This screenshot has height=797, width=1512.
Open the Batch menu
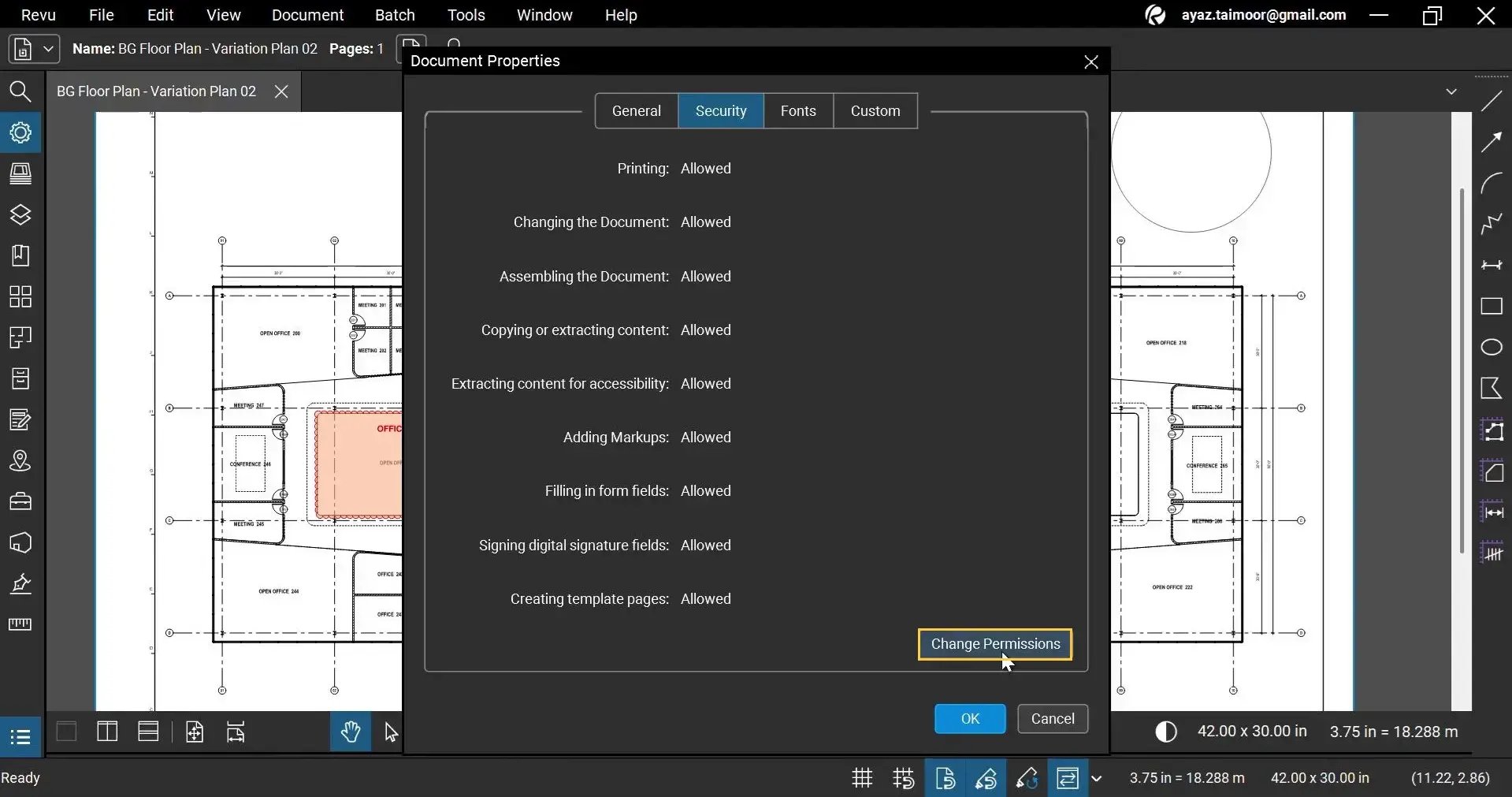[x=395, y=15]
